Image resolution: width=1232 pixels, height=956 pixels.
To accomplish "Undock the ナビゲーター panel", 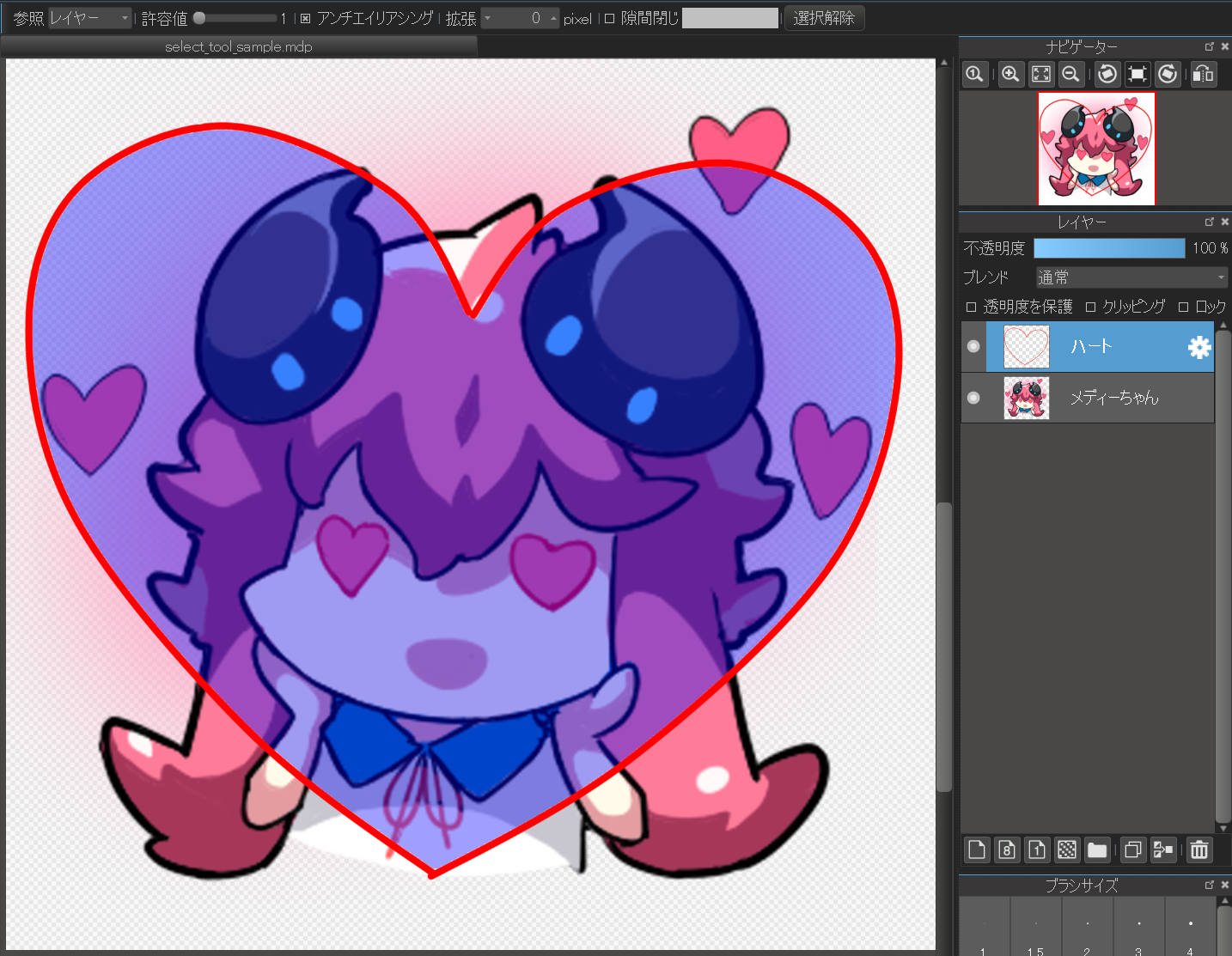I will pos(1210,46).
